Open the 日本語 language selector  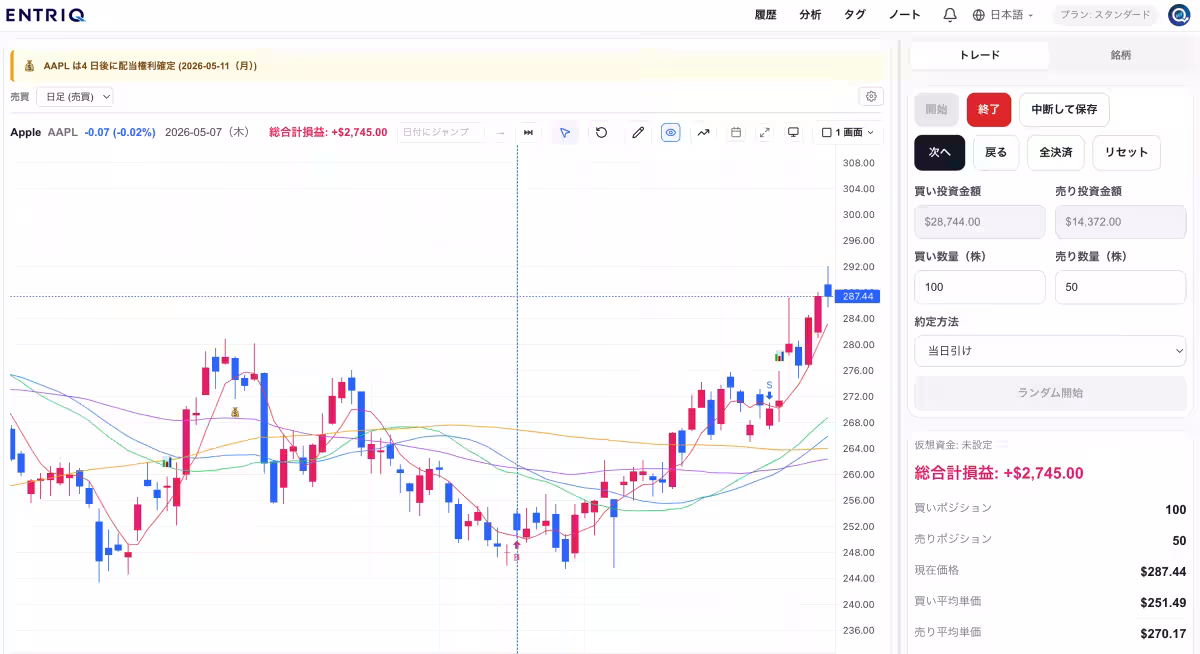(1003, 15)
